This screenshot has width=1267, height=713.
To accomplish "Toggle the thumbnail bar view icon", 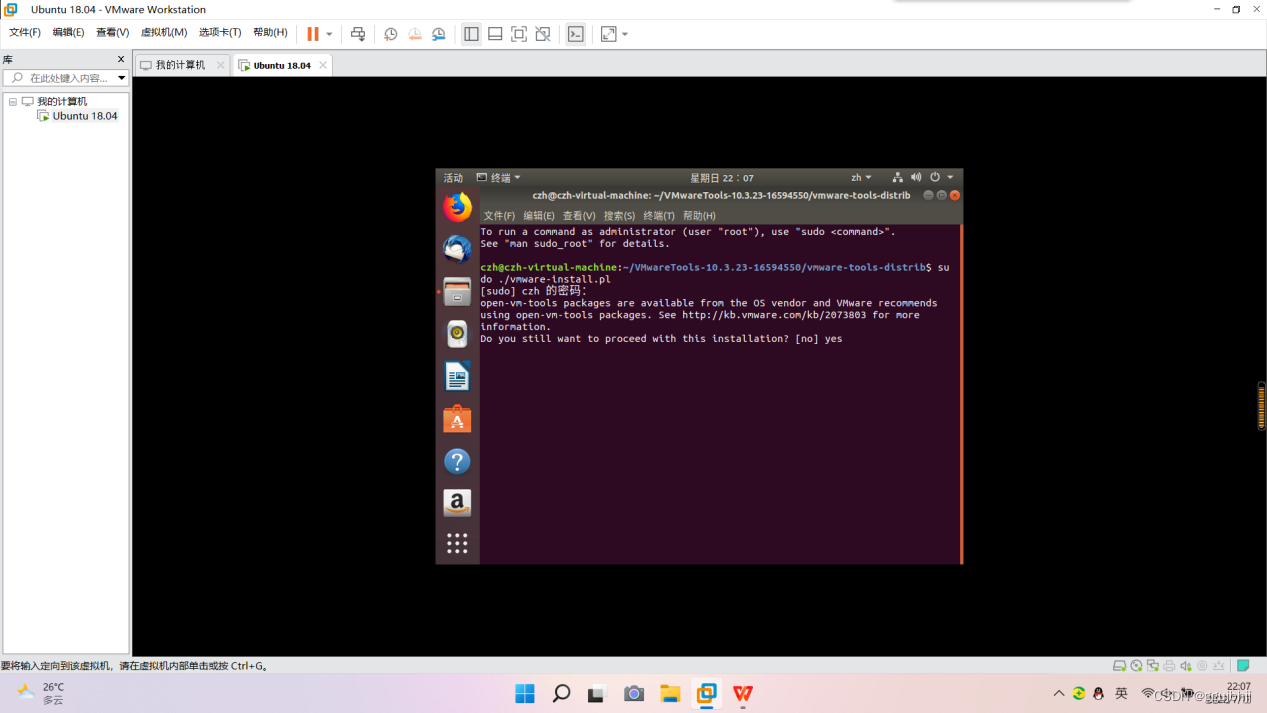I will tap(495, 34).
